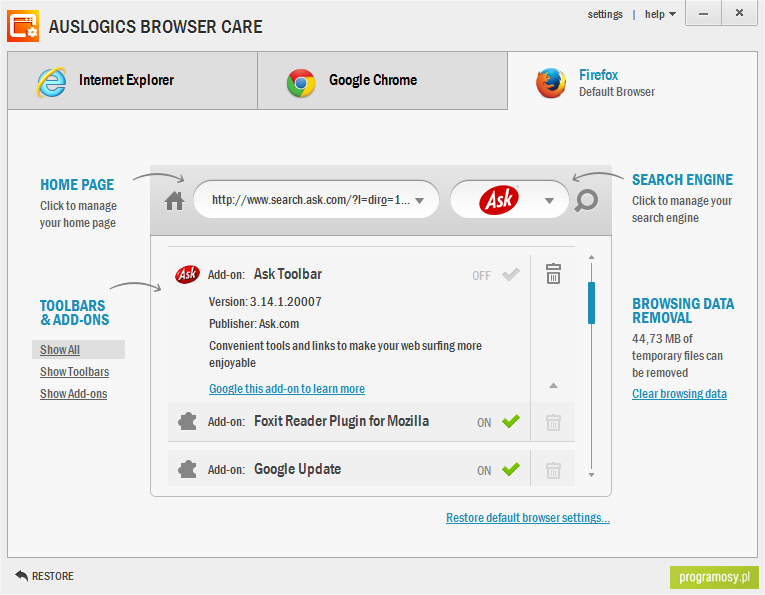The image size is (765, 595).
Task: Click BROWSING DATA REMOVAL heading
Action: pos(683,311)
